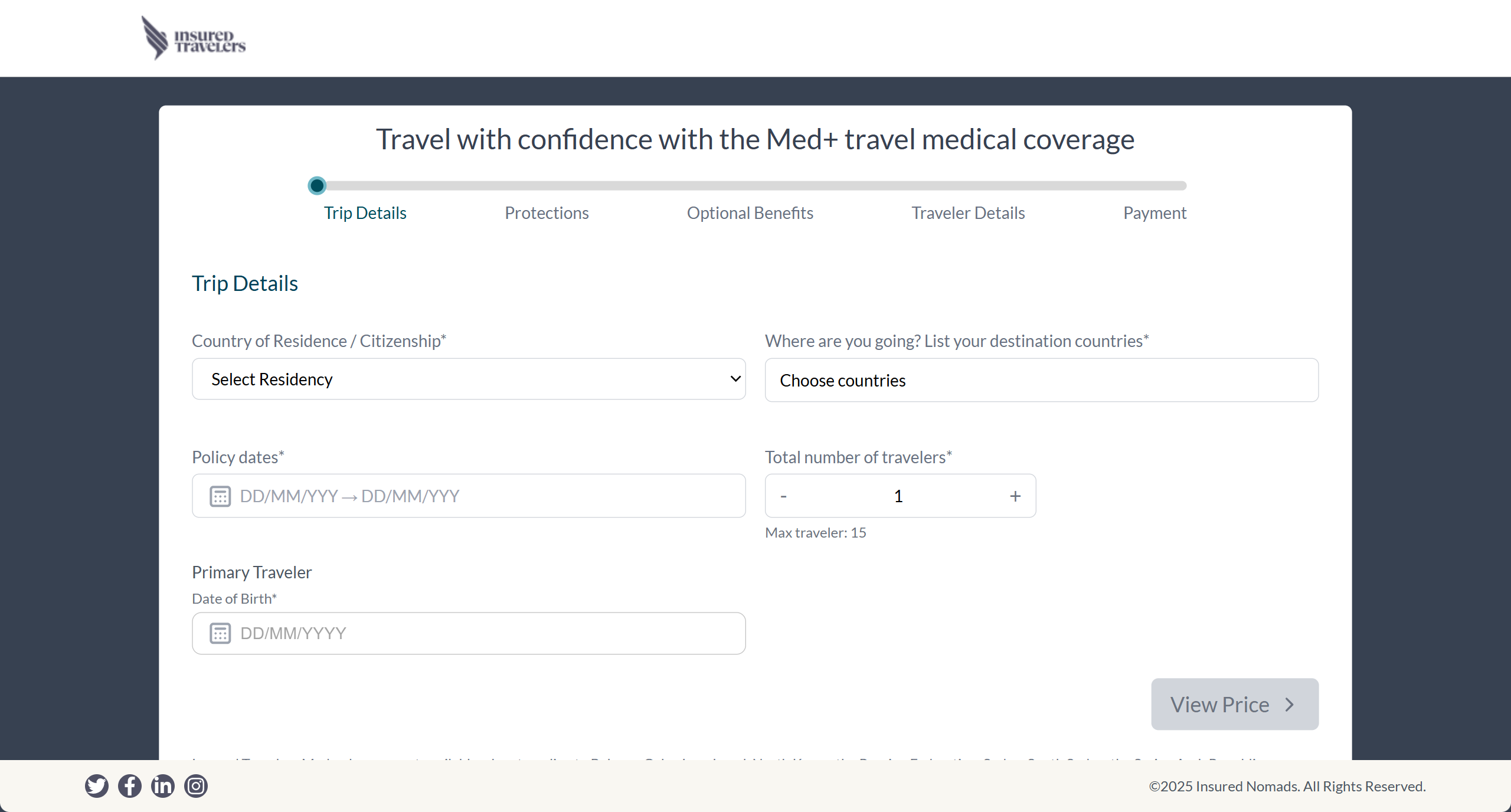Click the Insured Travelers logo

194,38
